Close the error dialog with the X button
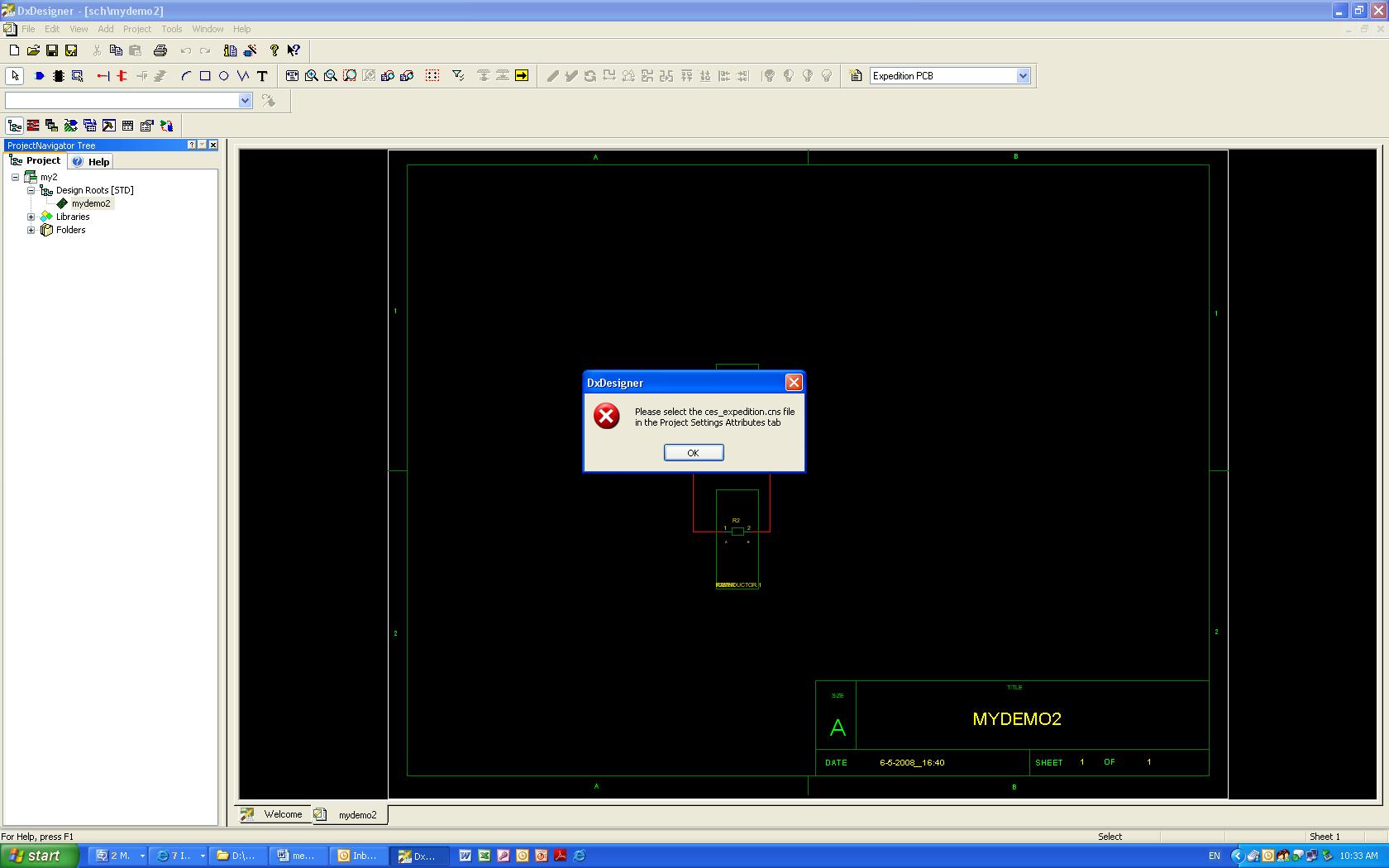1389x868 pixels. tap(794, 382)
